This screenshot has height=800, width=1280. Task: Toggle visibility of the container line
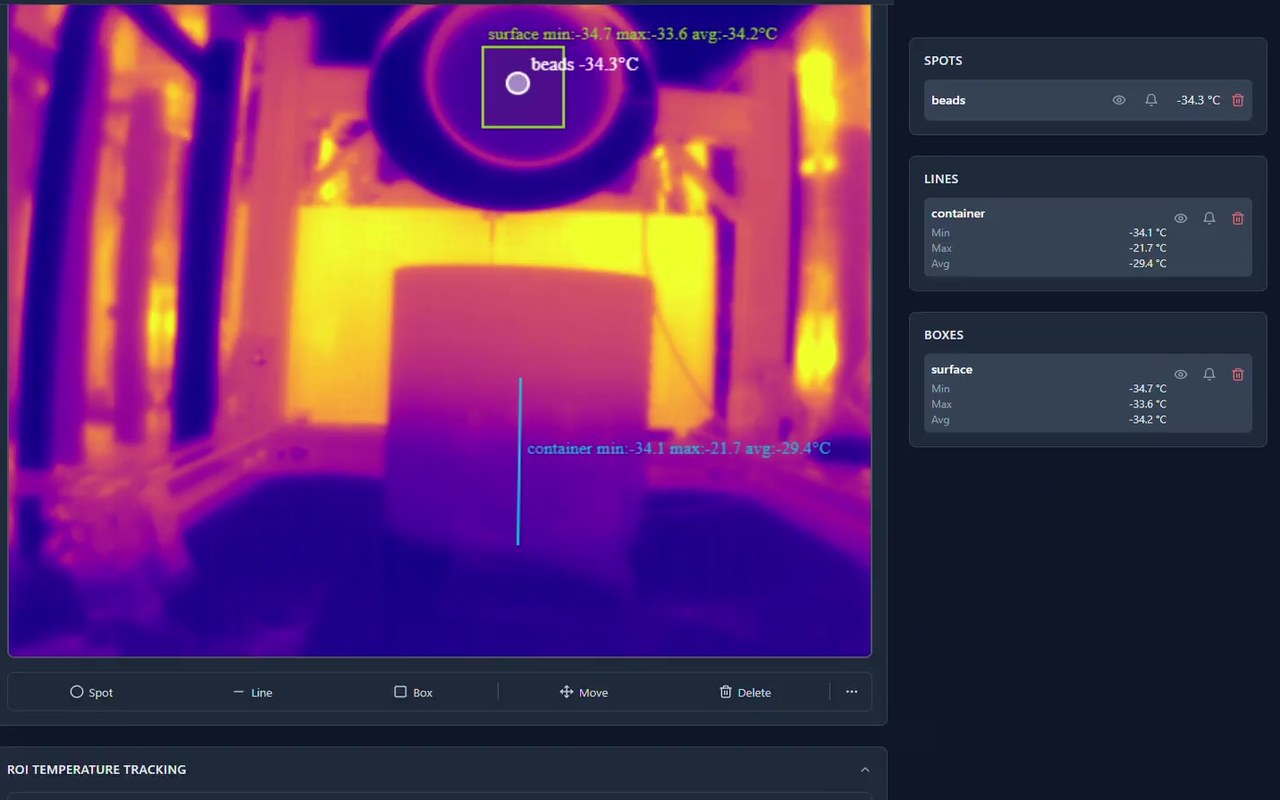1181,218
